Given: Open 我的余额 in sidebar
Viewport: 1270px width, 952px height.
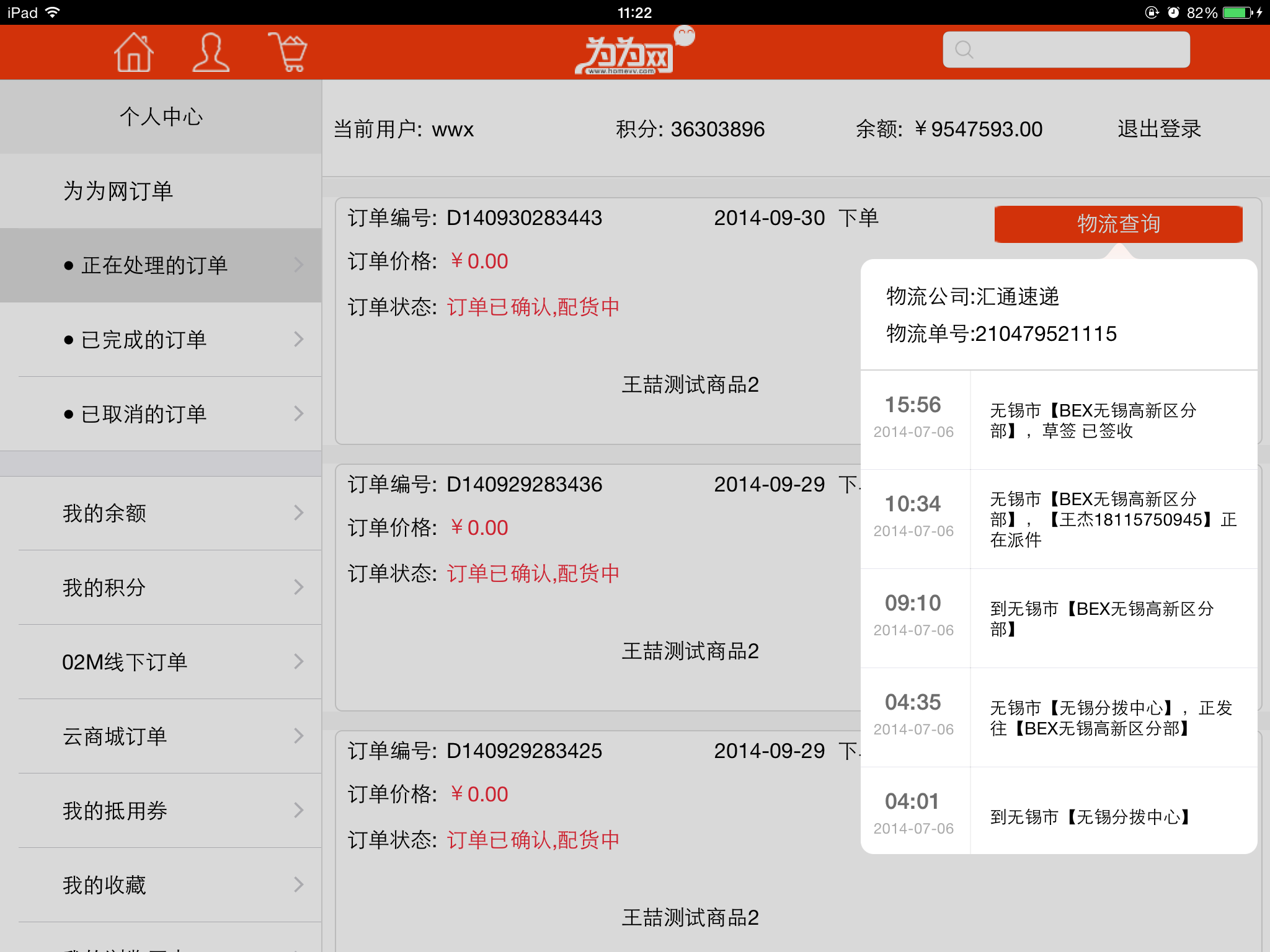Looking at the screenshot, I should [161, 513].
